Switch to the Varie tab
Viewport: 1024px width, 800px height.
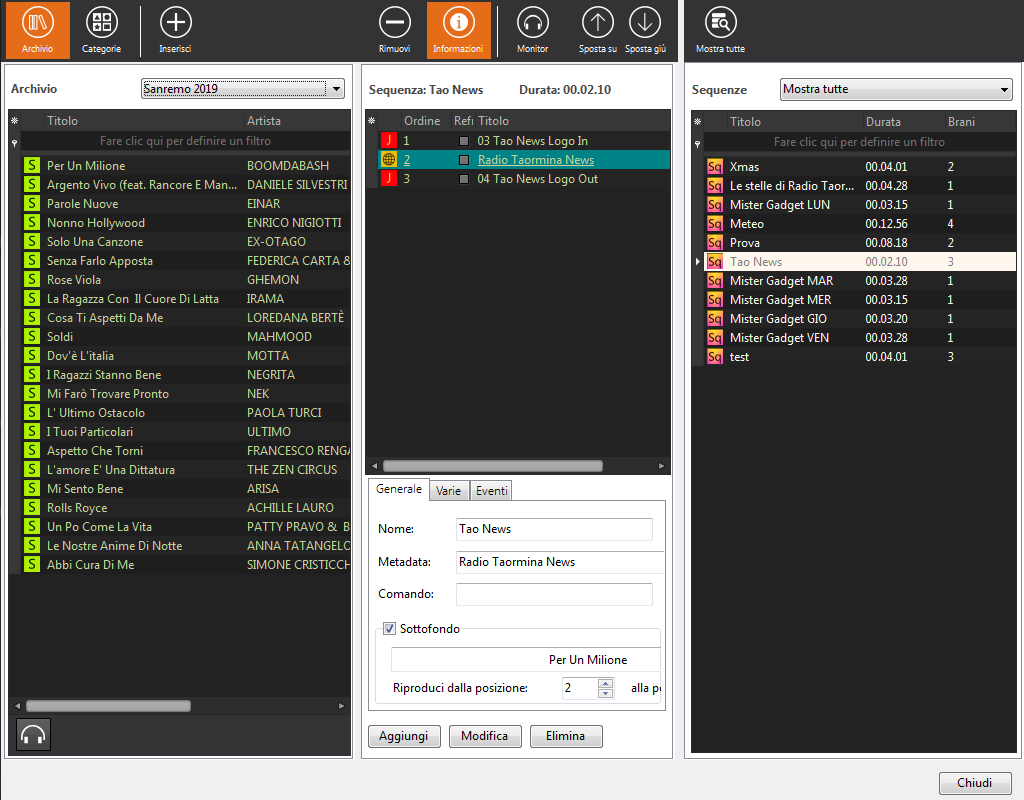[x=449, y=491]
